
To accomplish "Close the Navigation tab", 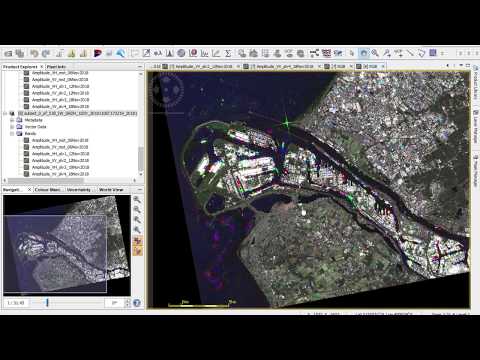I will (x=29, y=190).
